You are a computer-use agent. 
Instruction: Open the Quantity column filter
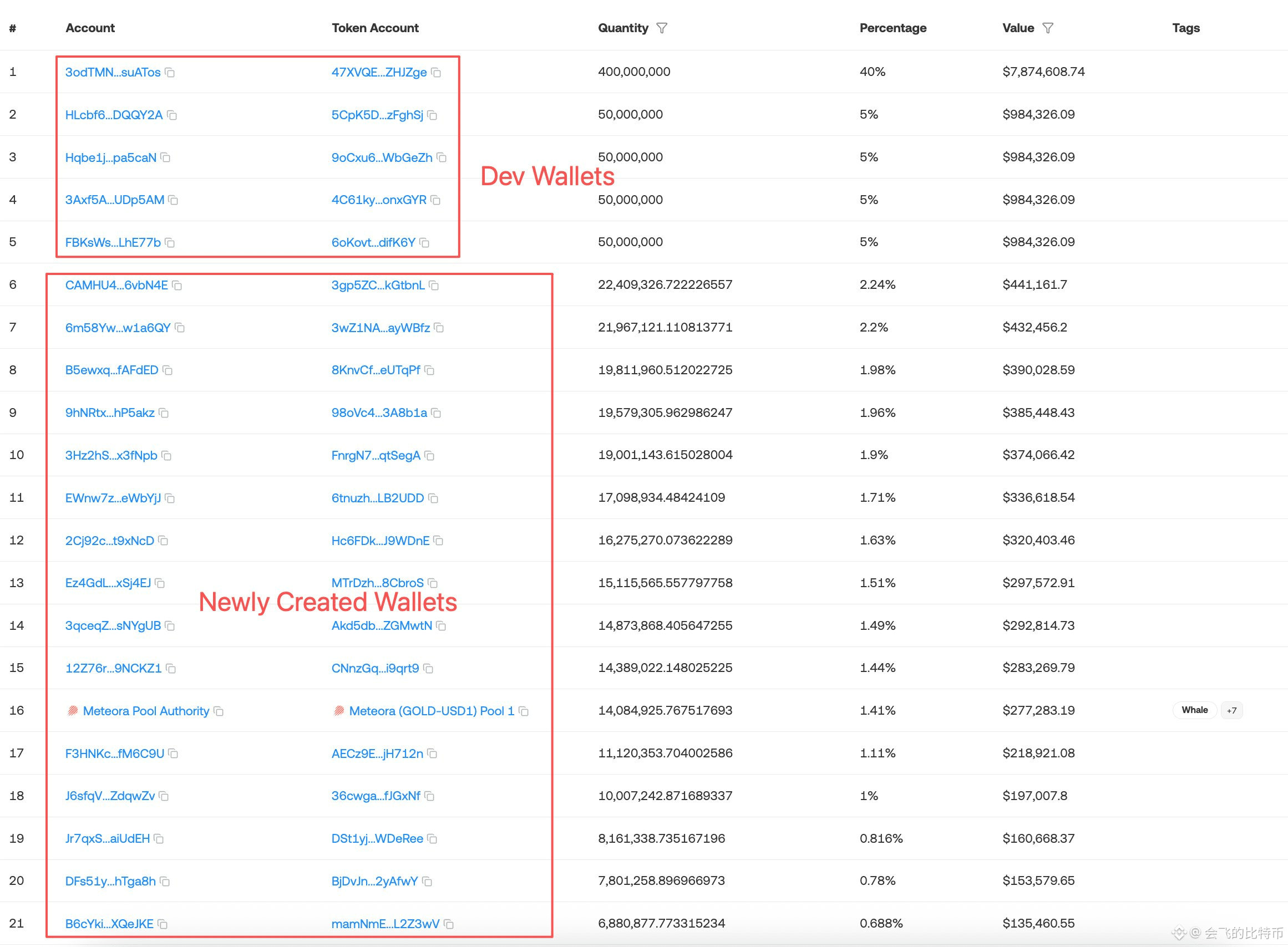[662, 28]
